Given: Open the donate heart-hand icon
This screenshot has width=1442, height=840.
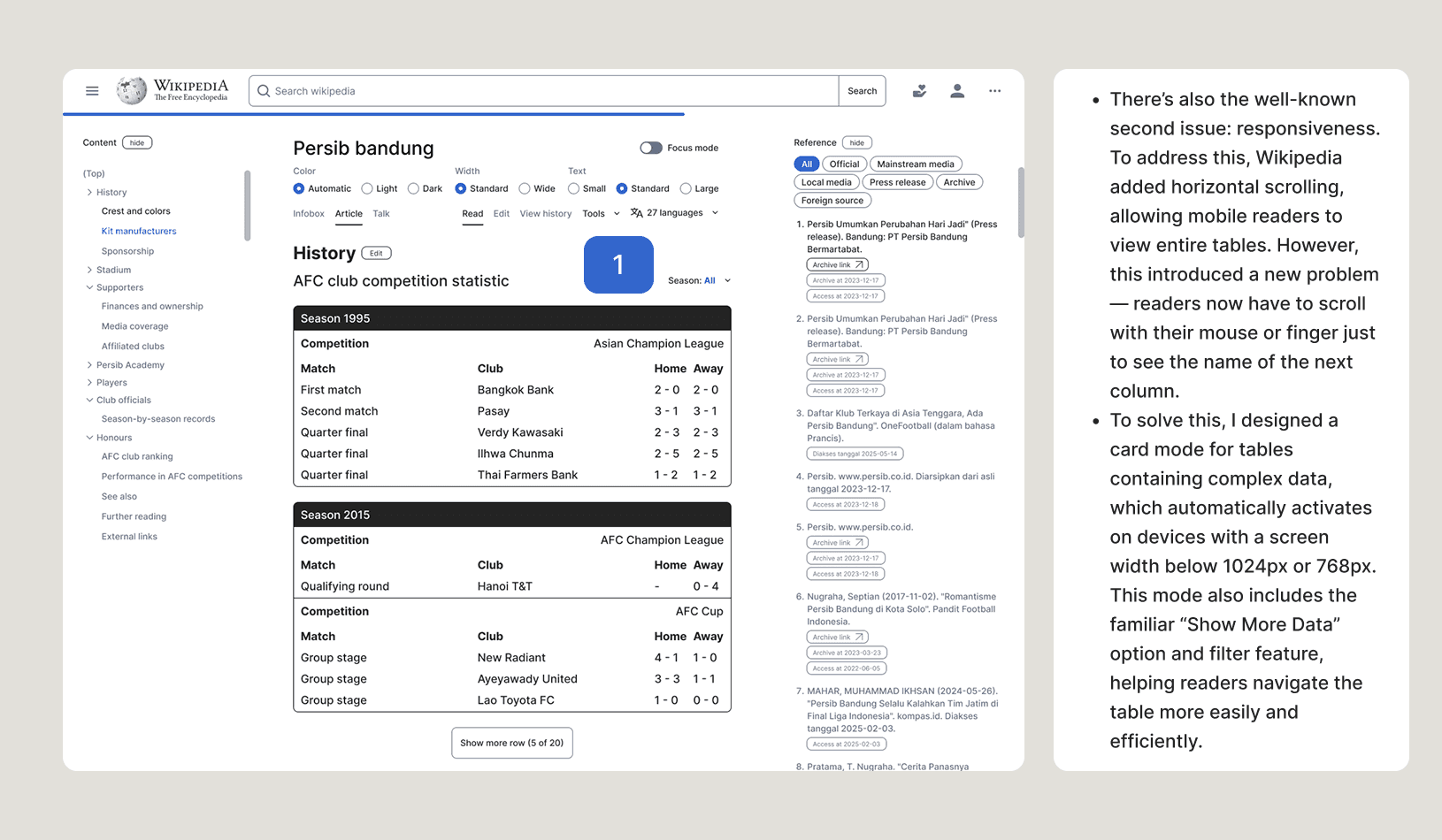Looking at the screenshot, I should (x=920, y=91).
